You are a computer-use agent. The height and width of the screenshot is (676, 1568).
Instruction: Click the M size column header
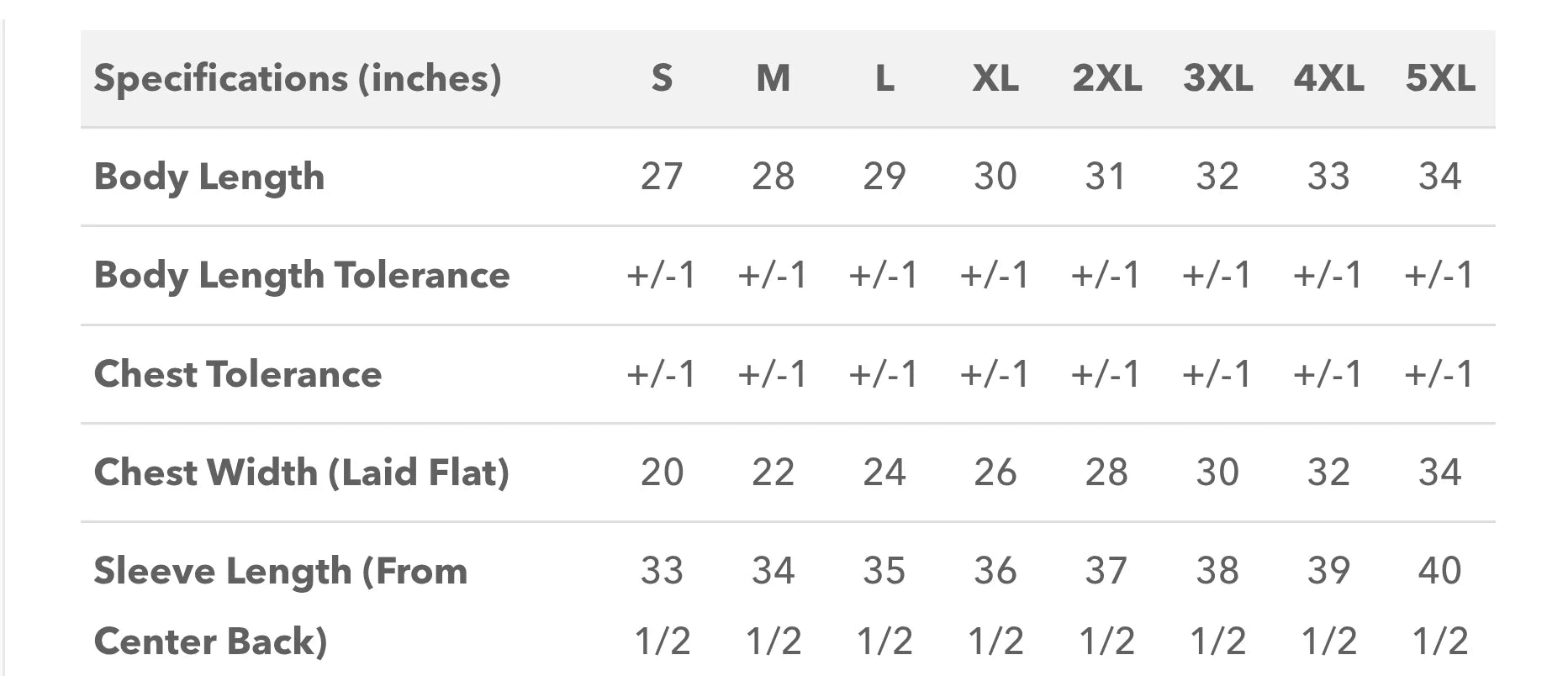point(773,78)
